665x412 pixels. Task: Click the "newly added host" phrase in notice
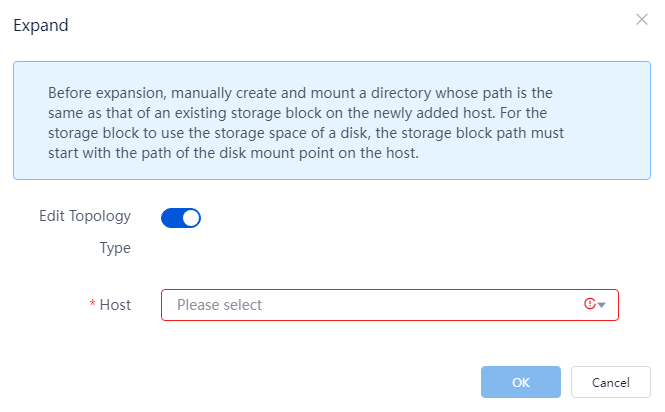tap(440, 113)
